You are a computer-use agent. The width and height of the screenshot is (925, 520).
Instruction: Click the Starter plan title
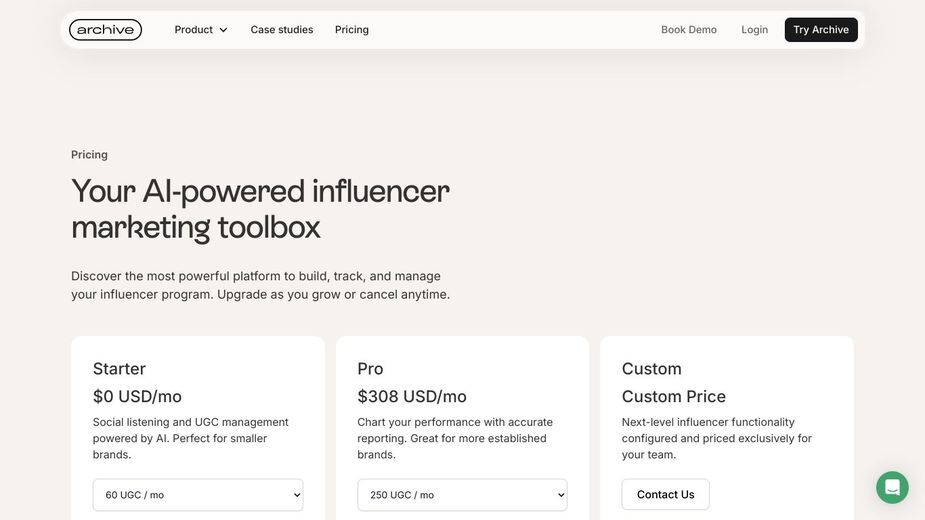point(119,369)
